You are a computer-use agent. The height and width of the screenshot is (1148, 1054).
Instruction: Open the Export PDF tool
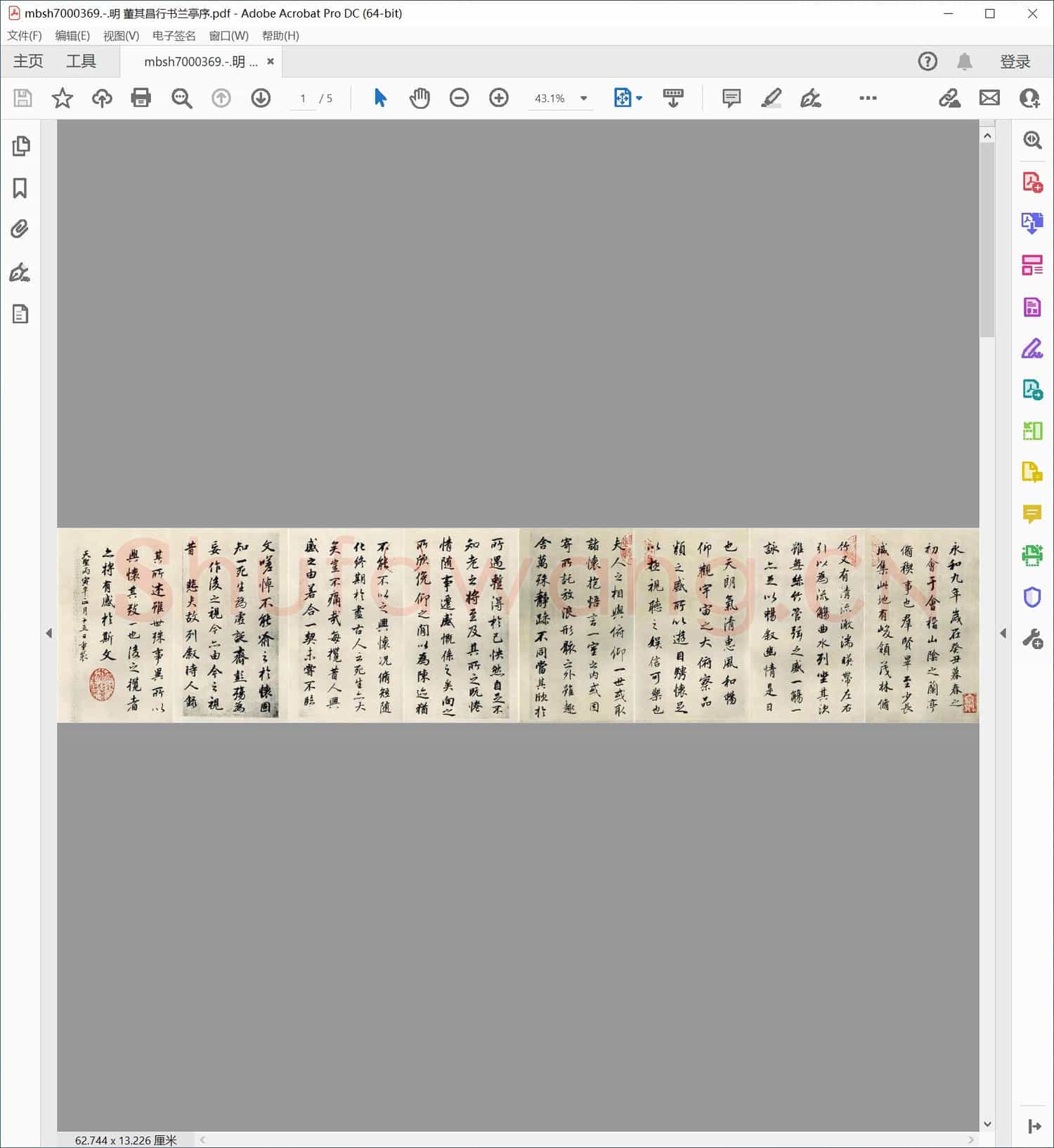(1032, 223)
